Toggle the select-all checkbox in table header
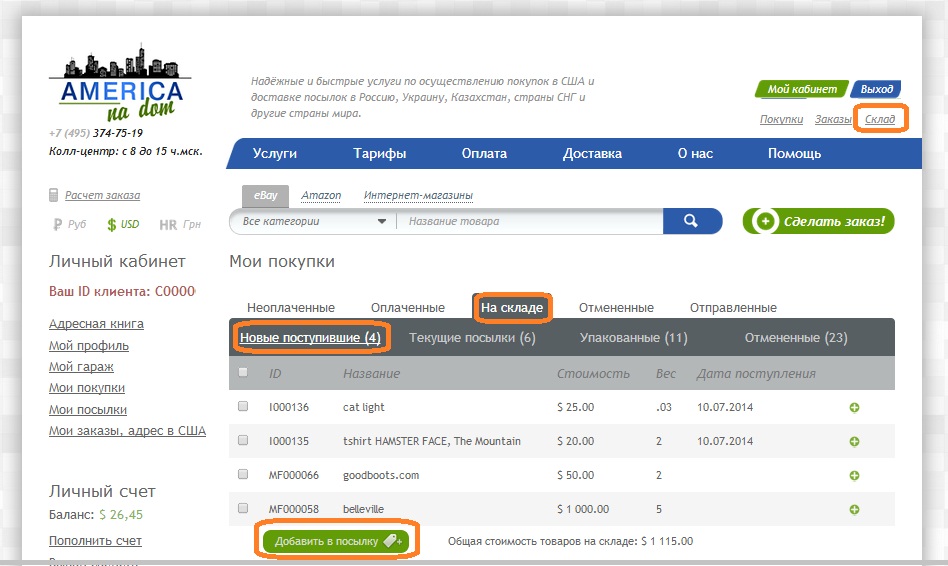This screenshot has width=948, height=566. (x=243, y=373)
